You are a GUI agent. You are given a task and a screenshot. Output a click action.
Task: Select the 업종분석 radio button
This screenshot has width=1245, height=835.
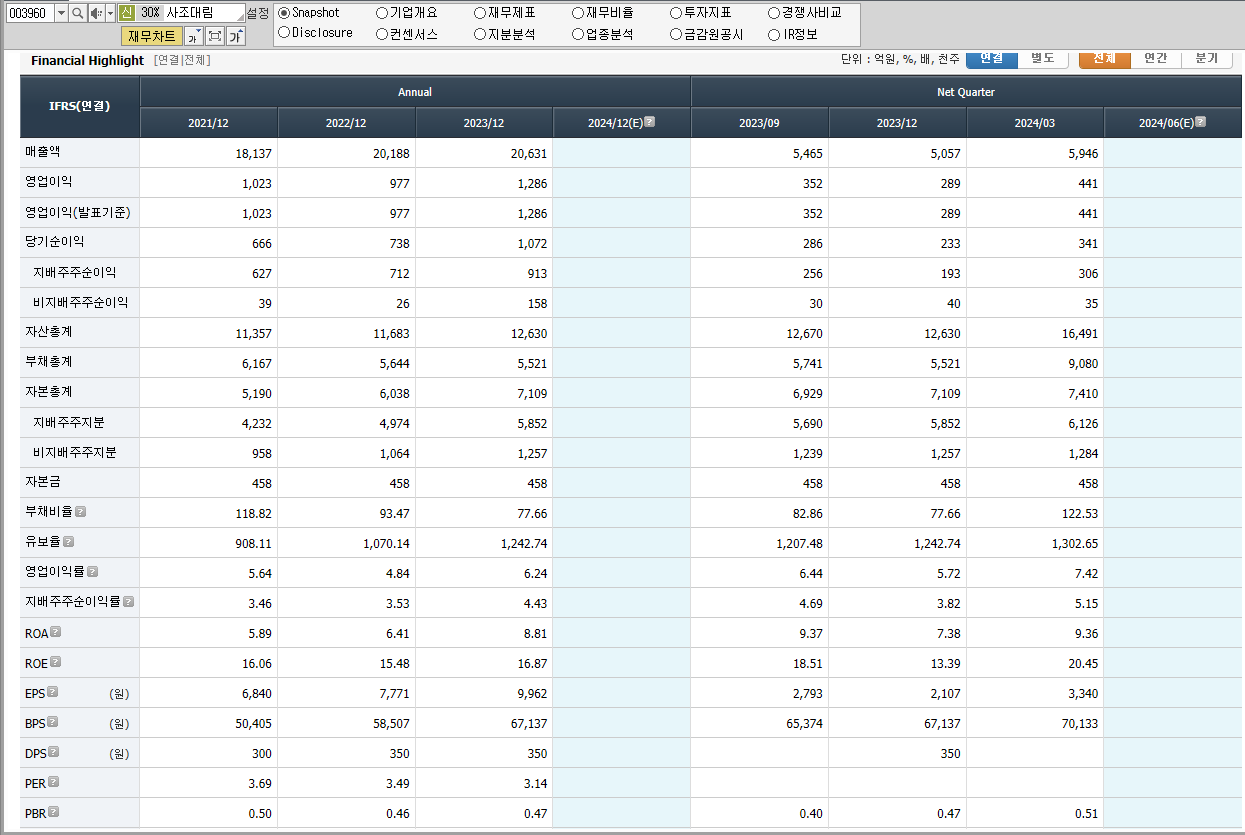pos(578,34)
